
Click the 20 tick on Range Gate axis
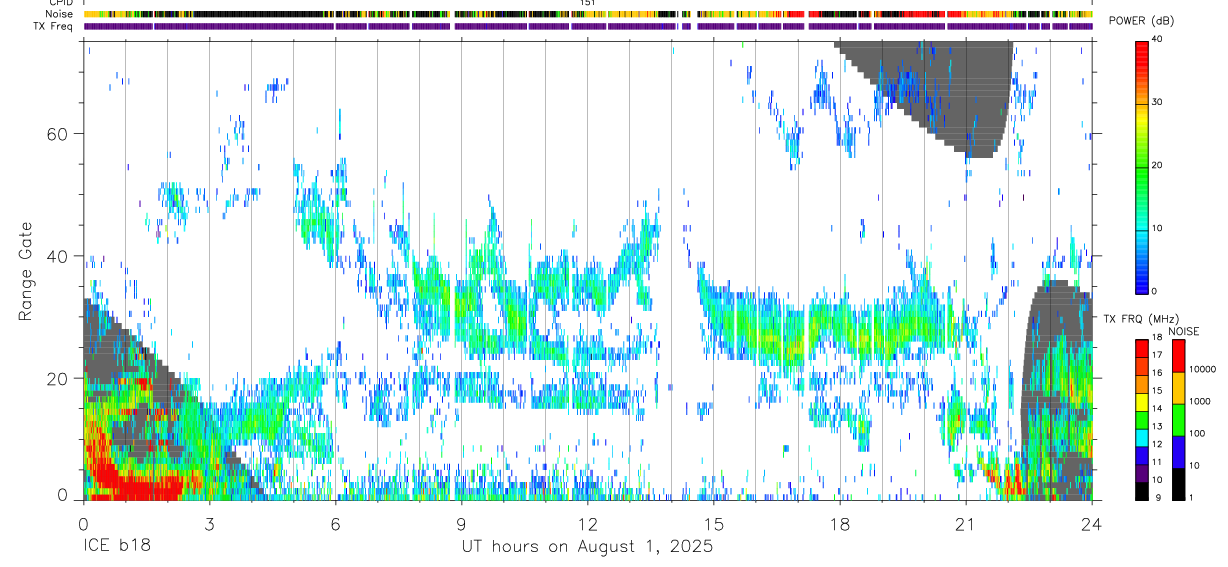(59, 378)
